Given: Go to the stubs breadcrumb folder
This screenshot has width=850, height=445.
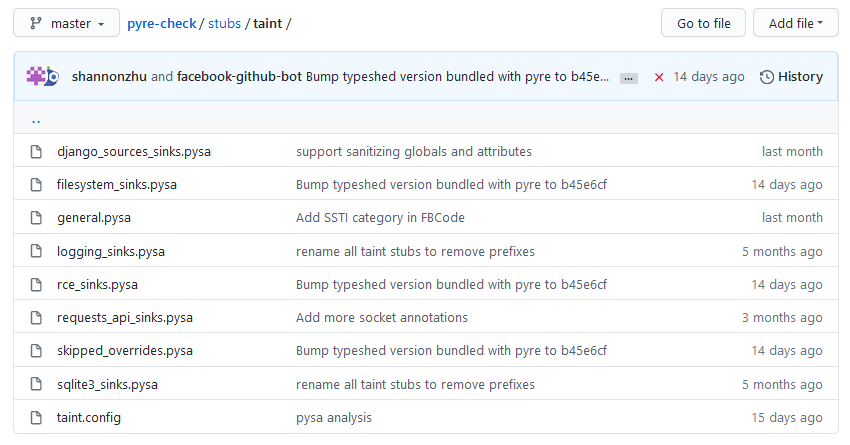Looking at the screenshot, I should coord(225,23).
